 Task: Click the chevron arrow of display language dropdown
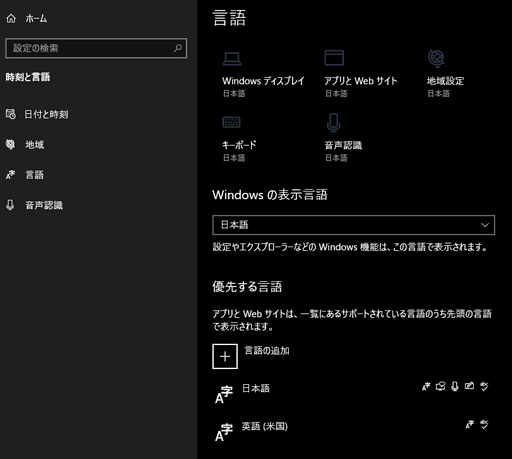(x=485, y=225)
